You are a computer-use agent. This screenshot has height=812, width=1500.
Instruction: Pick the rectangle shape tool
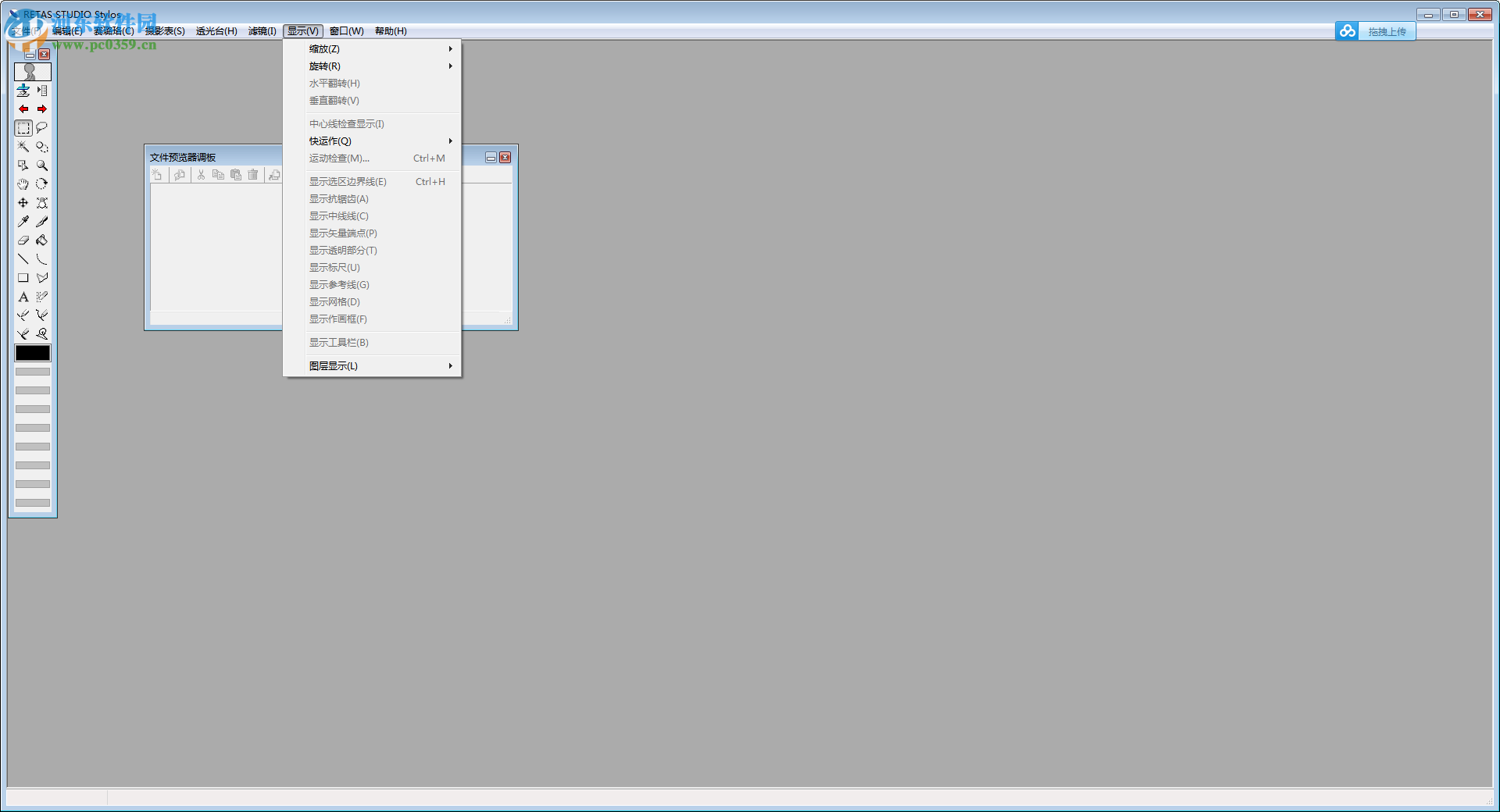point(23,278)
